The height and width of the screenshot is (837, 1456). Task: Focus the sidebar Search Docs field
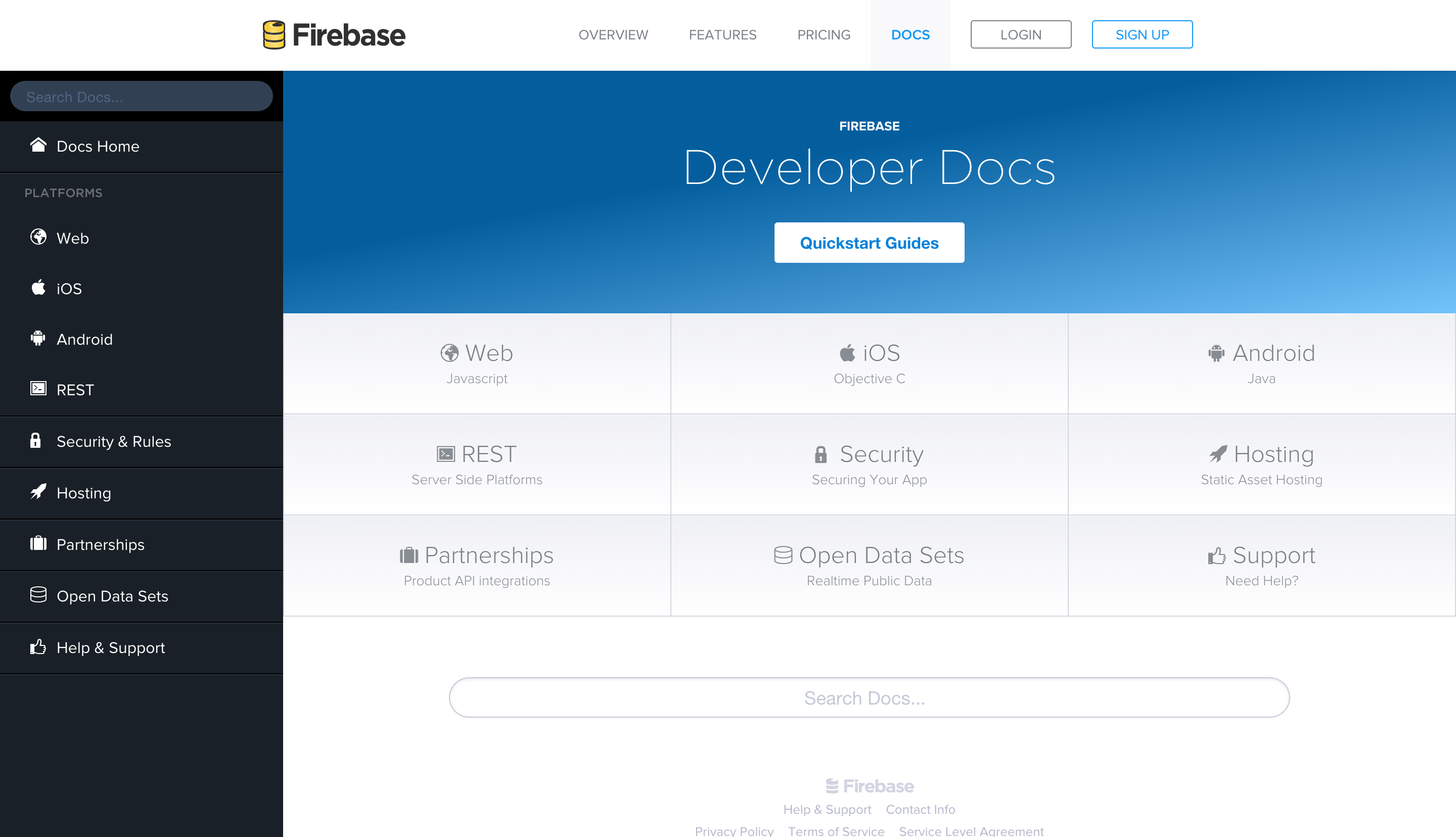(x=142, y=96)
